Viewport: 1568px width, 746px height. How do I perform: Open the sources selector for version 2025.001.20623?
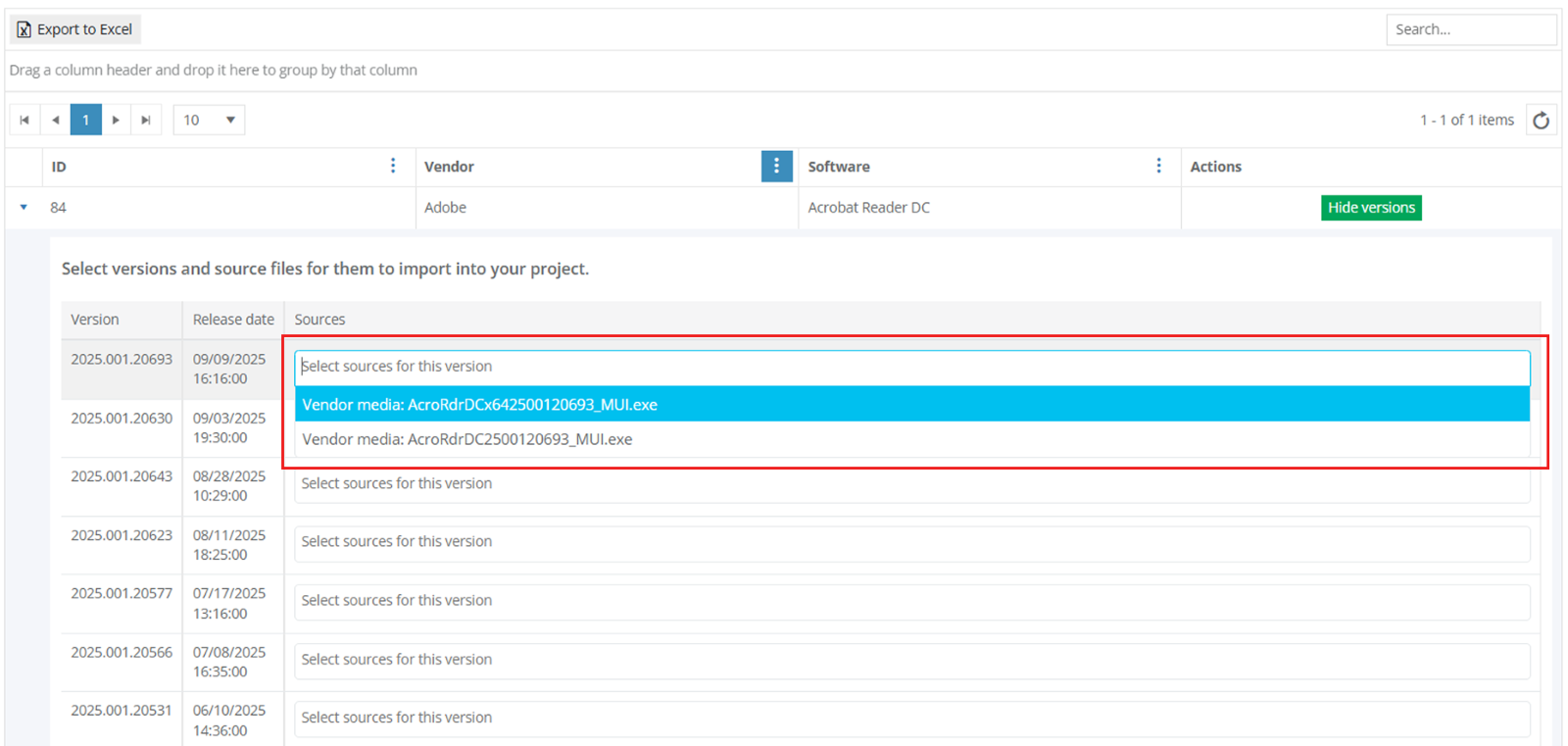(911, 542)
